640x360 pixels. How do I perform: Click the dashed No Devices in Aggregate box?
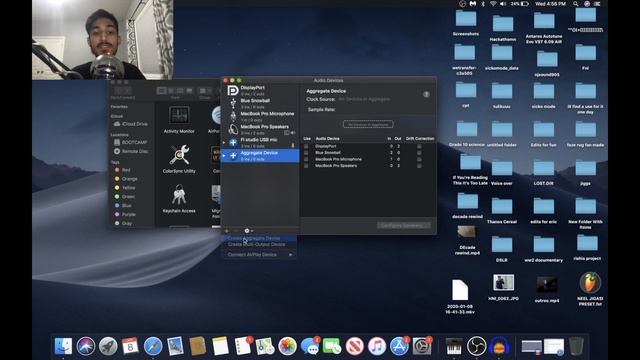368,124
